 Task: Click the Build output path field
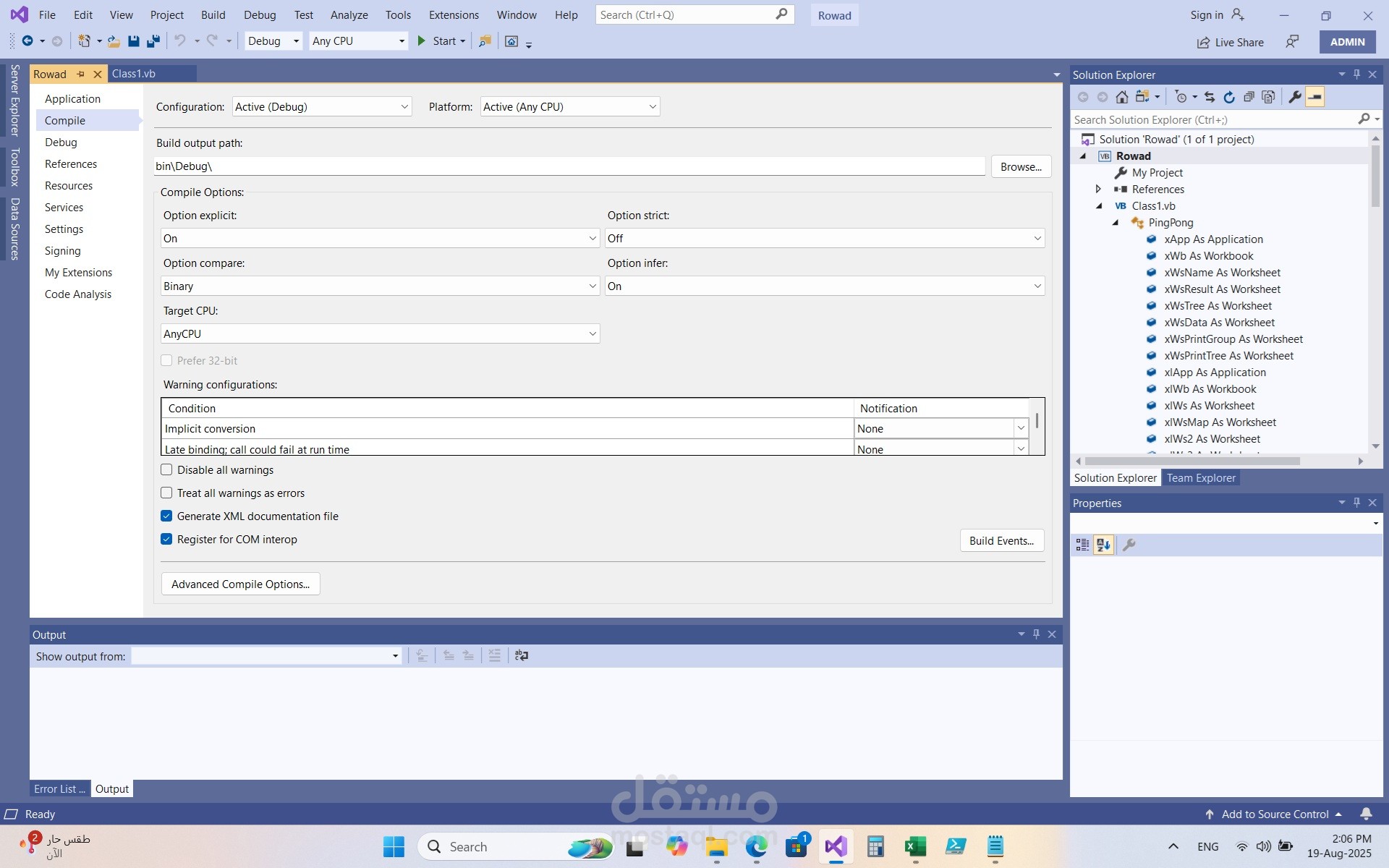click(569, 166)
